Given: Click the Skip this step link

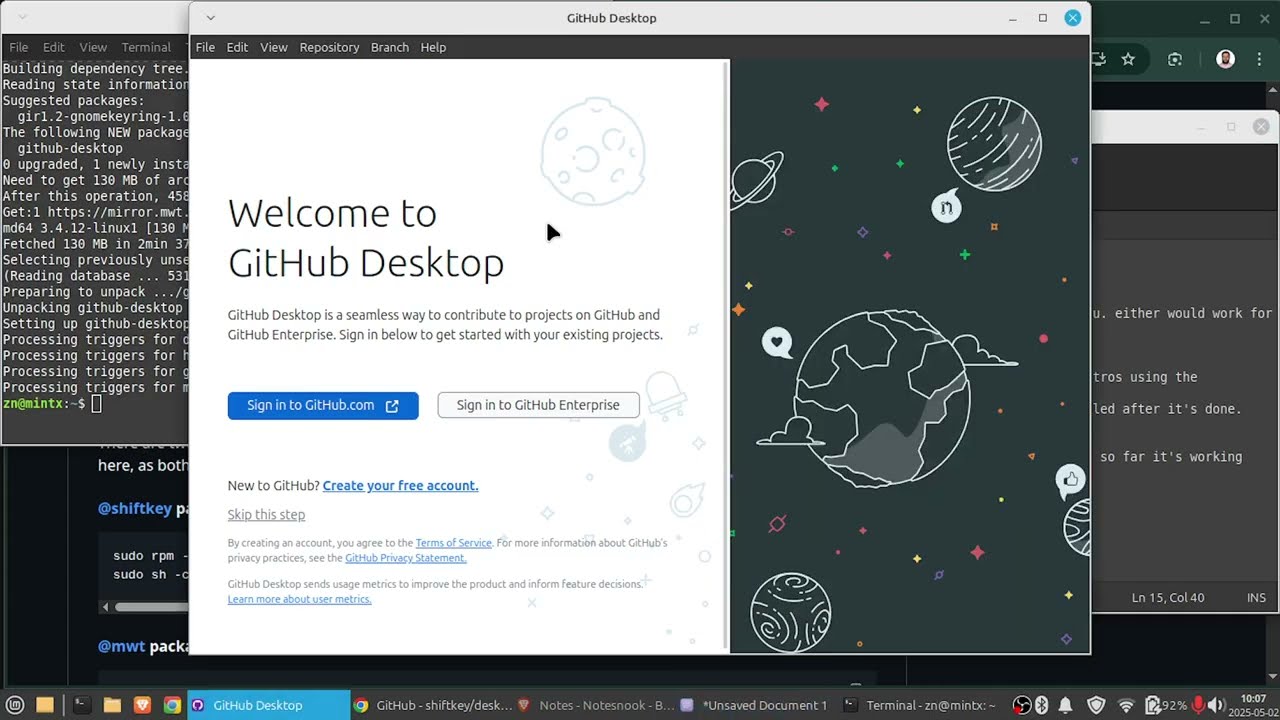Looking at the screenshot, I should pos(266,515).
